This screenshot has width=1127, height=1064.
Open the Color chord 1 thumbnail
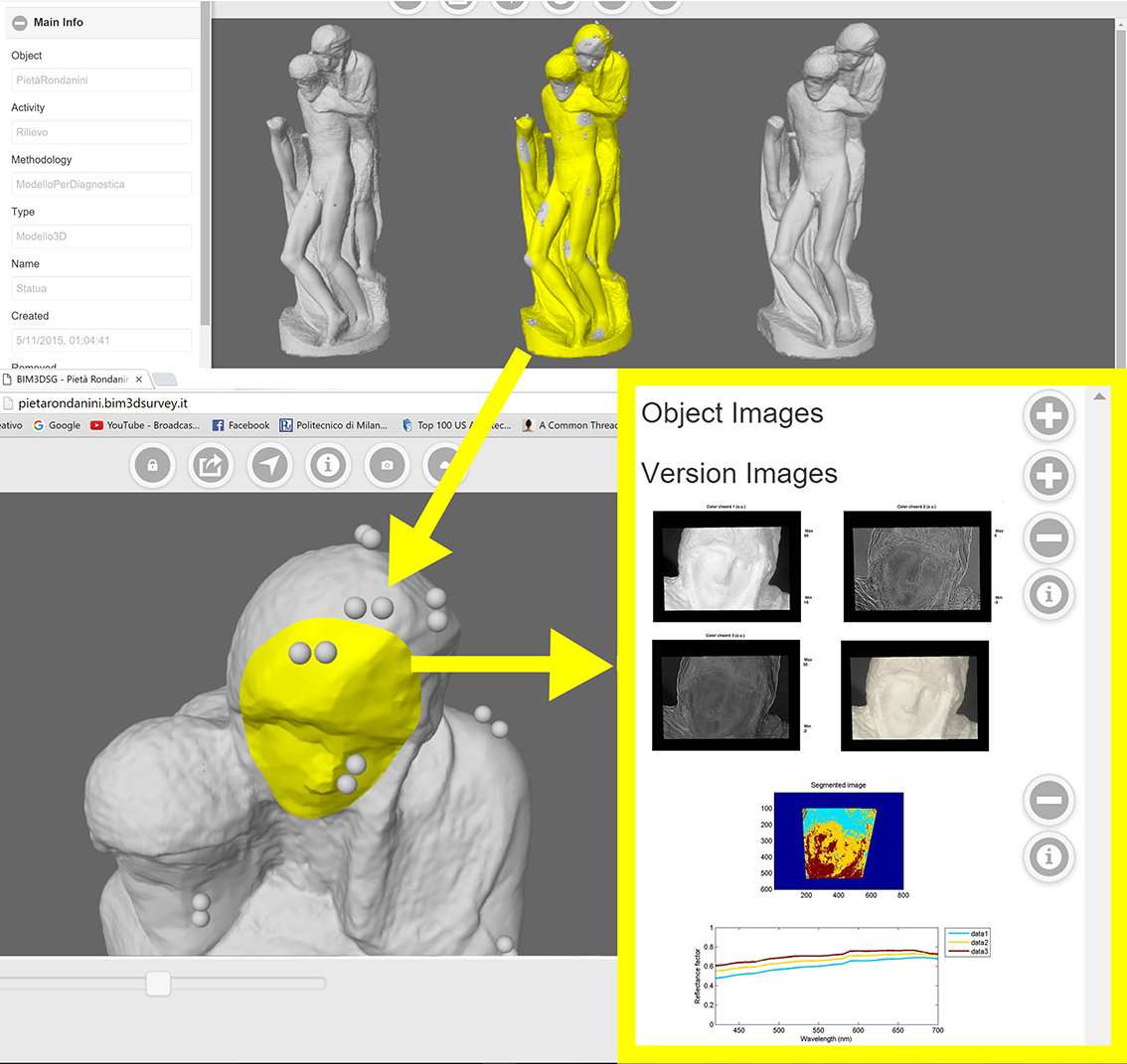coord(726,566)
